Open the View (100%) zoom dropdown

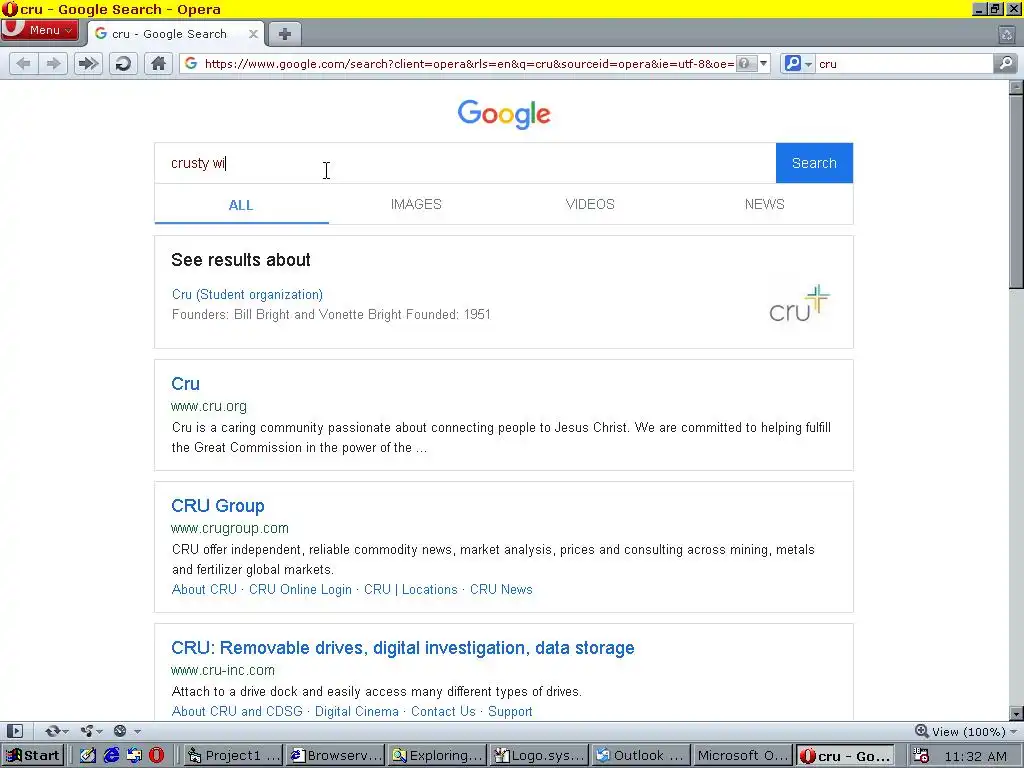click(966, 731)
